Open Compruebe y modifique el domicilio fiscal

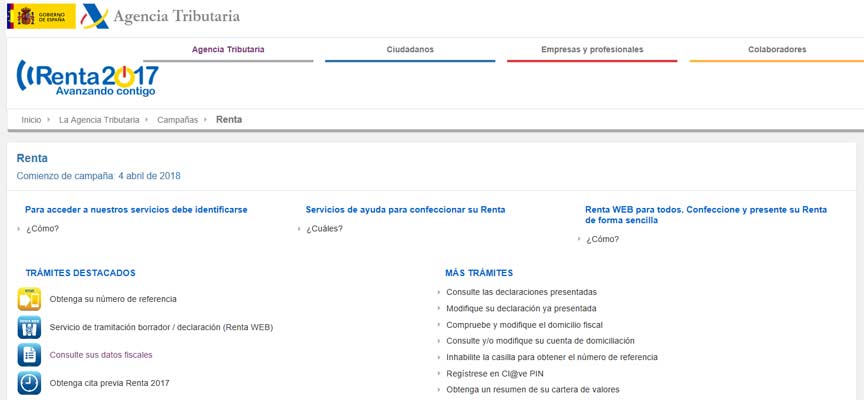point(524,325)
